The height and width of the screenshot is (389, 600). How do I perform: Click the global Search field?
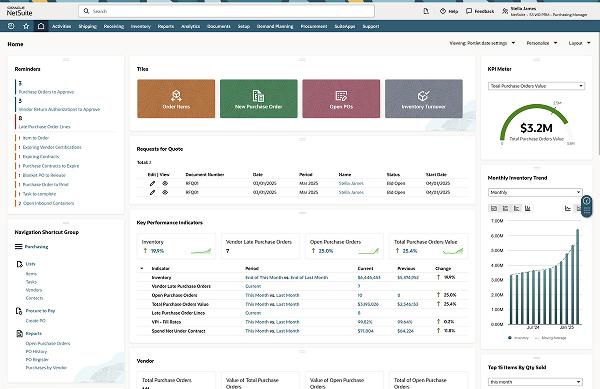(x=227, y=11)
